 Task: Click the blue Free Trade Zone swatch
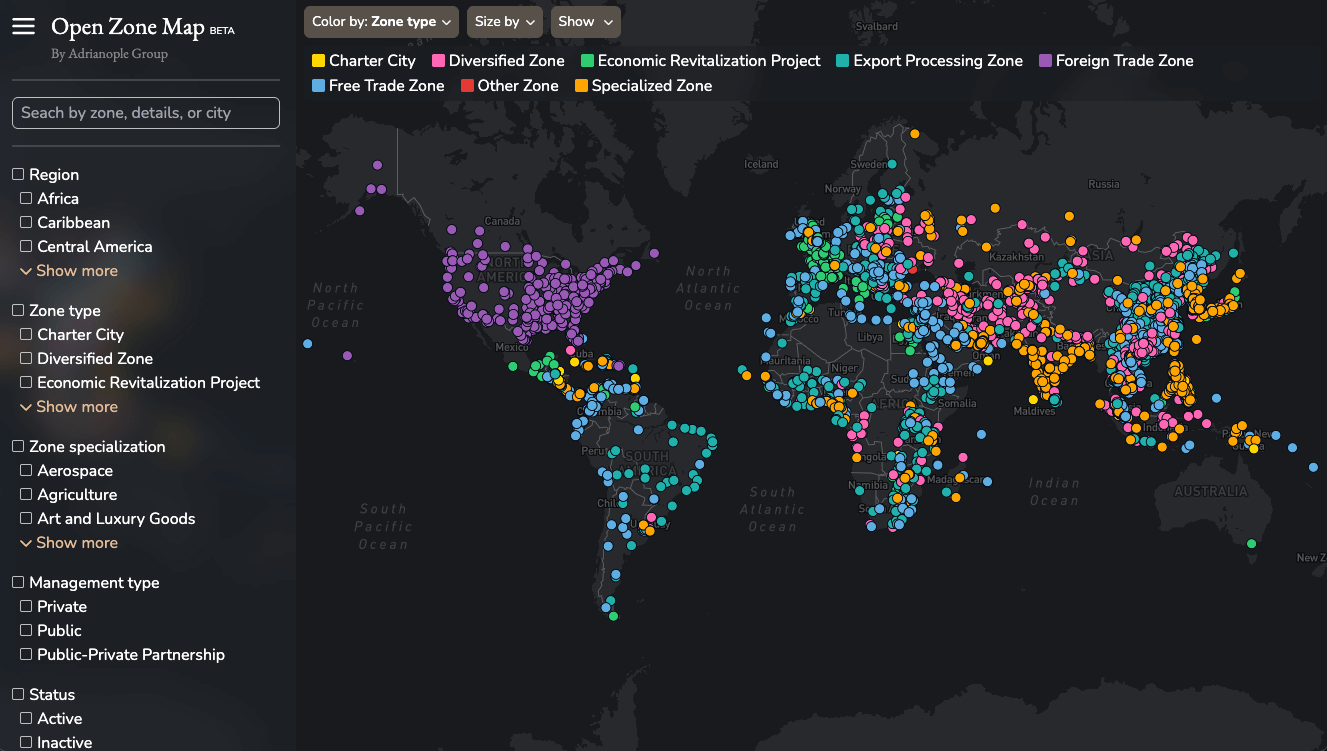click(x=319, y=86)
